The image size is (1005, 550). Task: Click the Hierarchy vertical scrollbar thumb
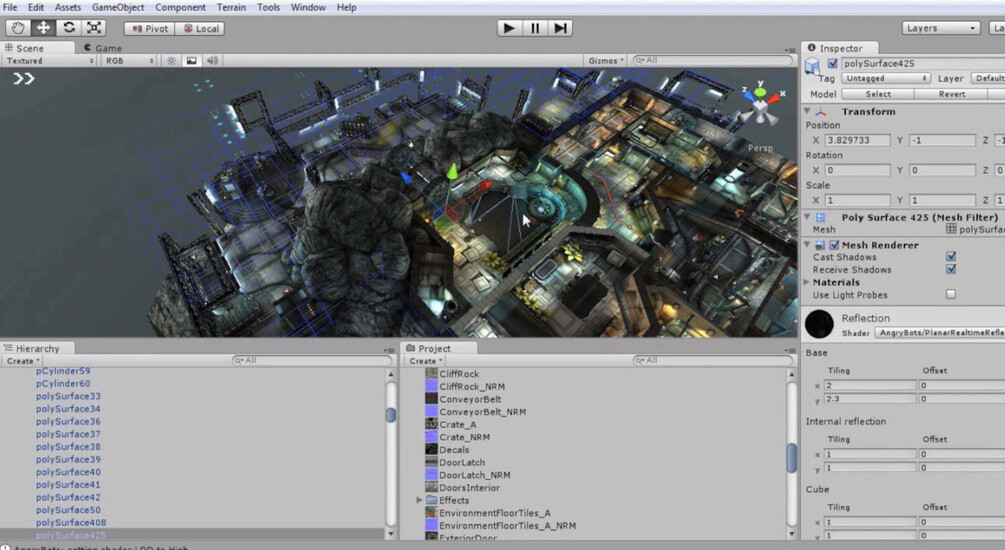coord(391,415)
